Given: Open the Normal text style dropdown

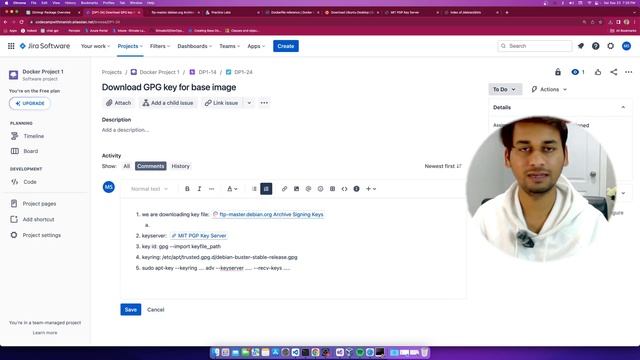Looking at the screenshot, I should (149, 189).
